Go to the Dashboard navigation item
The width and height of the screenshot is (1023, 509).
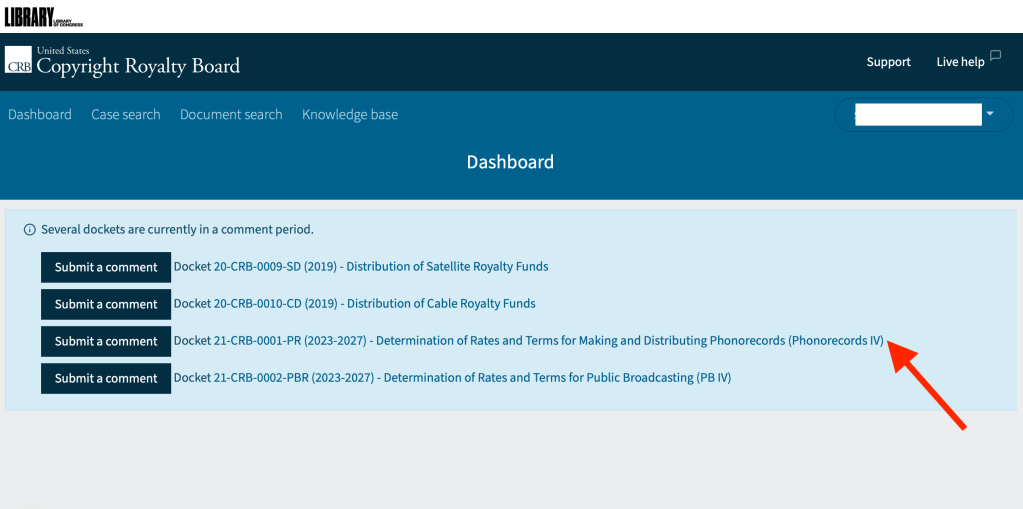click(x=40, y=115)
